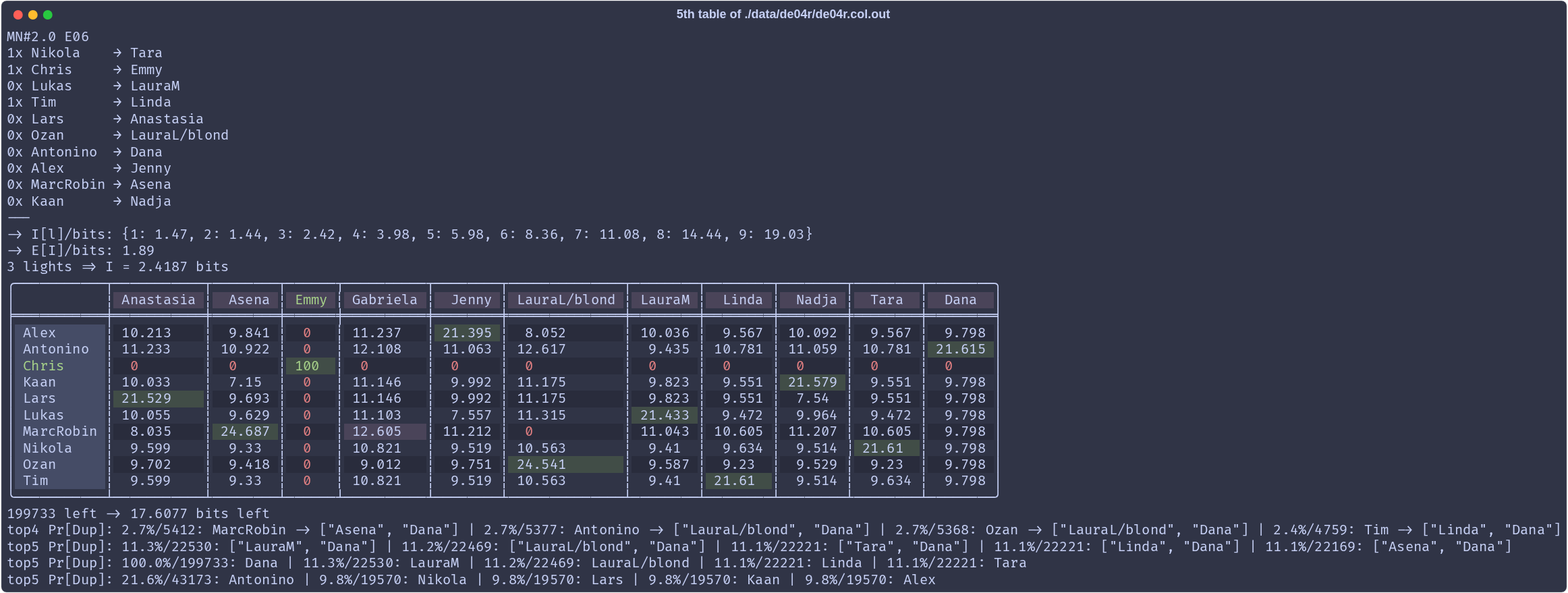Click the line '1x Chris → Emmy'

pos(84,69)
